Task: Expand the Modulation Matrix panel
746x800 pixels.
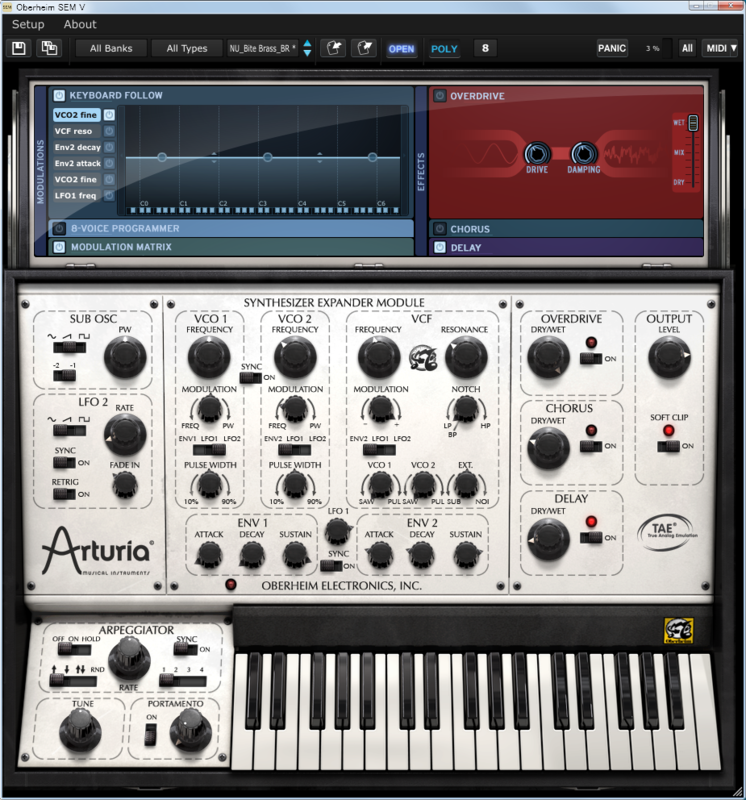Action: tap(232, 247)
